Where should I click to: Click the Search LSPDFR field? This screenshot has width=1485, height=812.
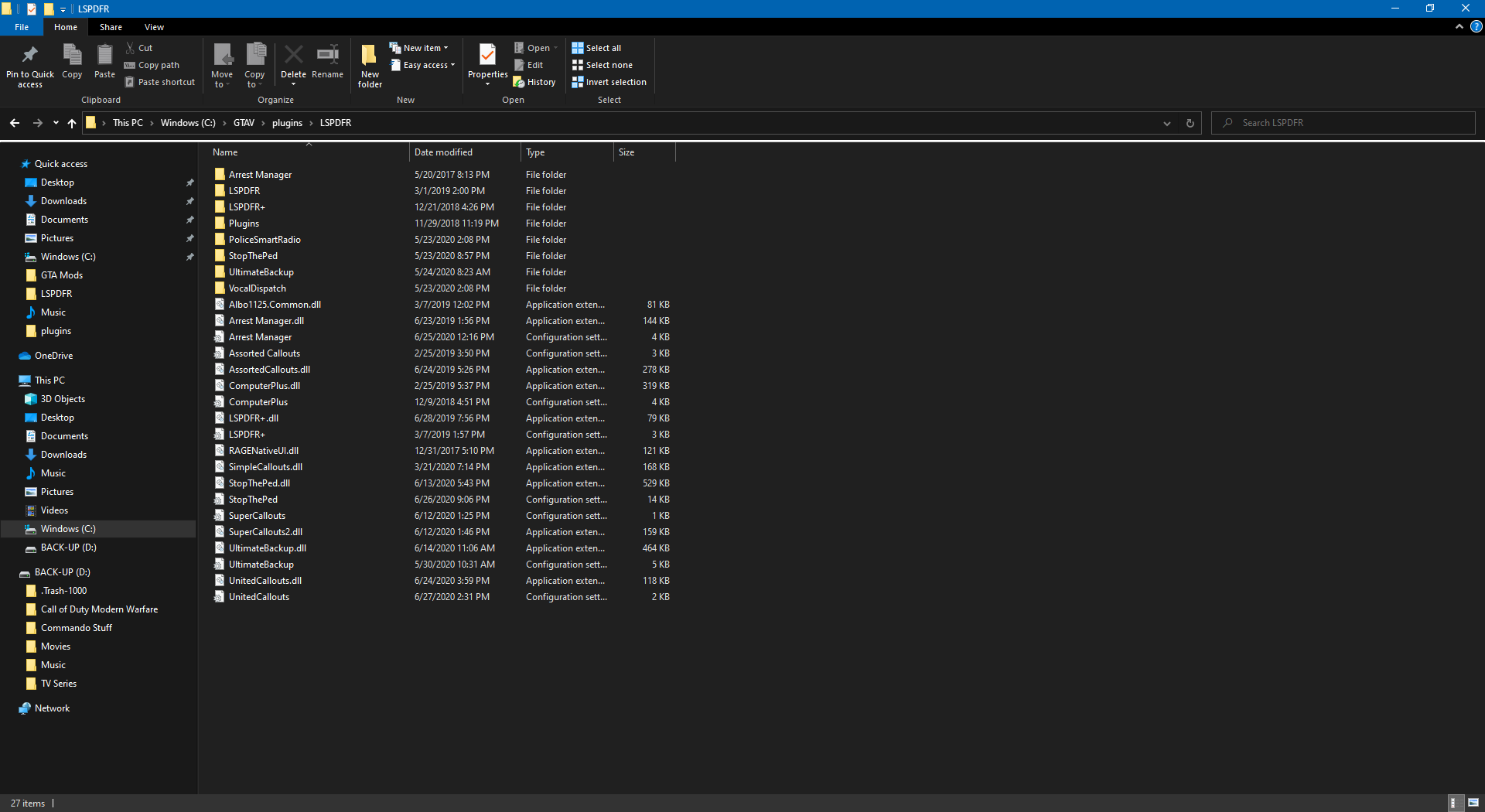tap(1343, 123)
